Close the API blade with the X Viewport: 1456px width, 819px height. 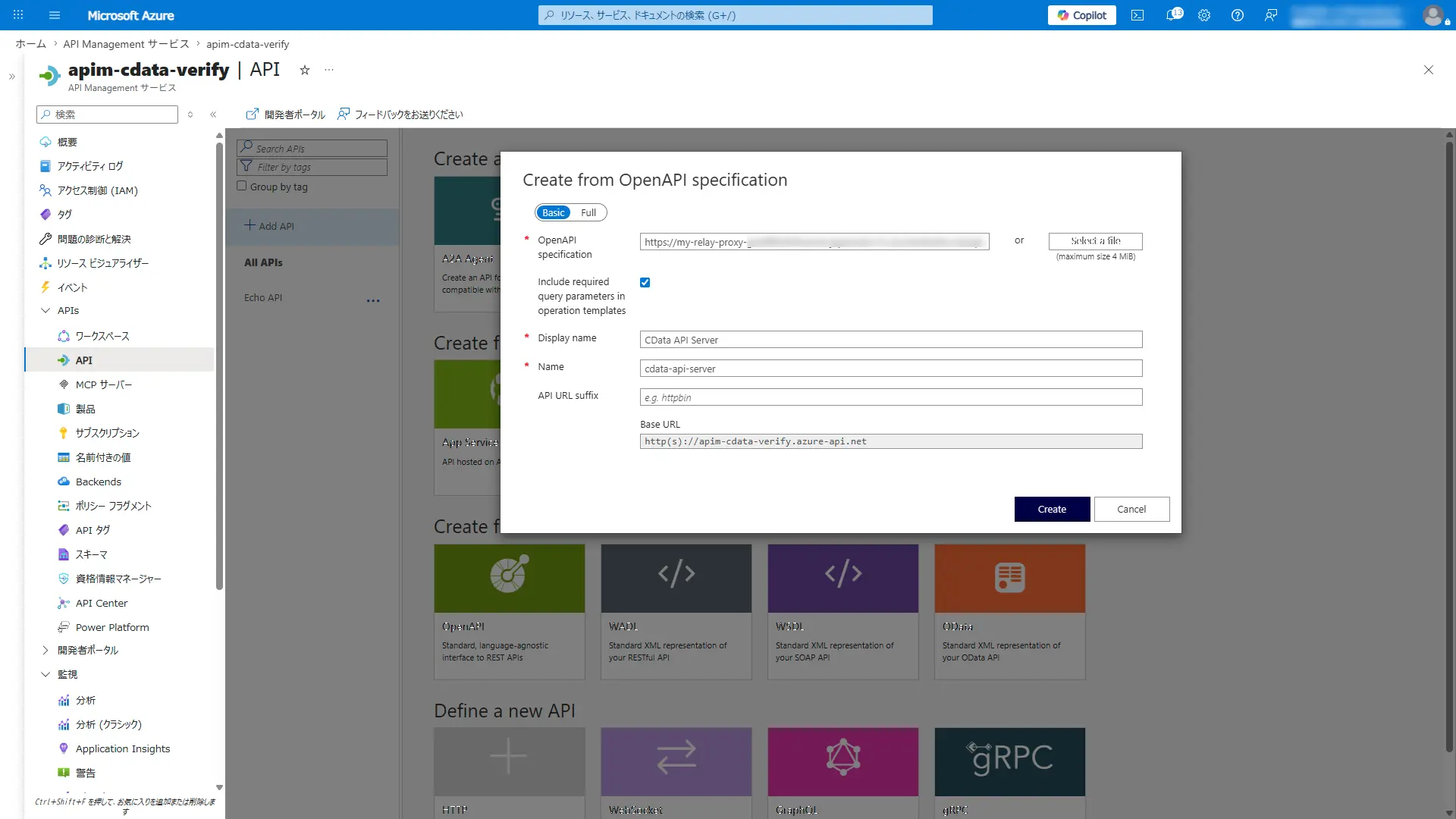(1429, 70)
